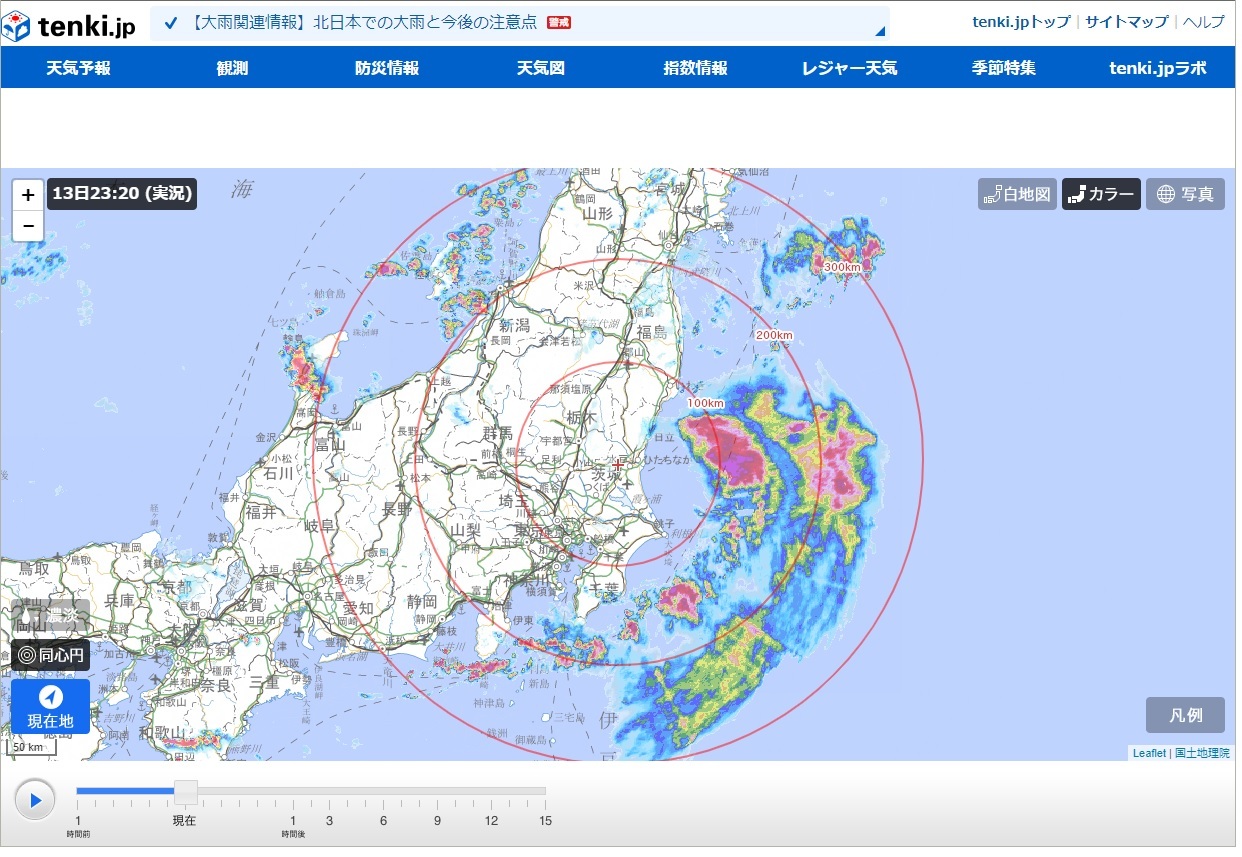Open the 天気図 menu

pos(541,68)
